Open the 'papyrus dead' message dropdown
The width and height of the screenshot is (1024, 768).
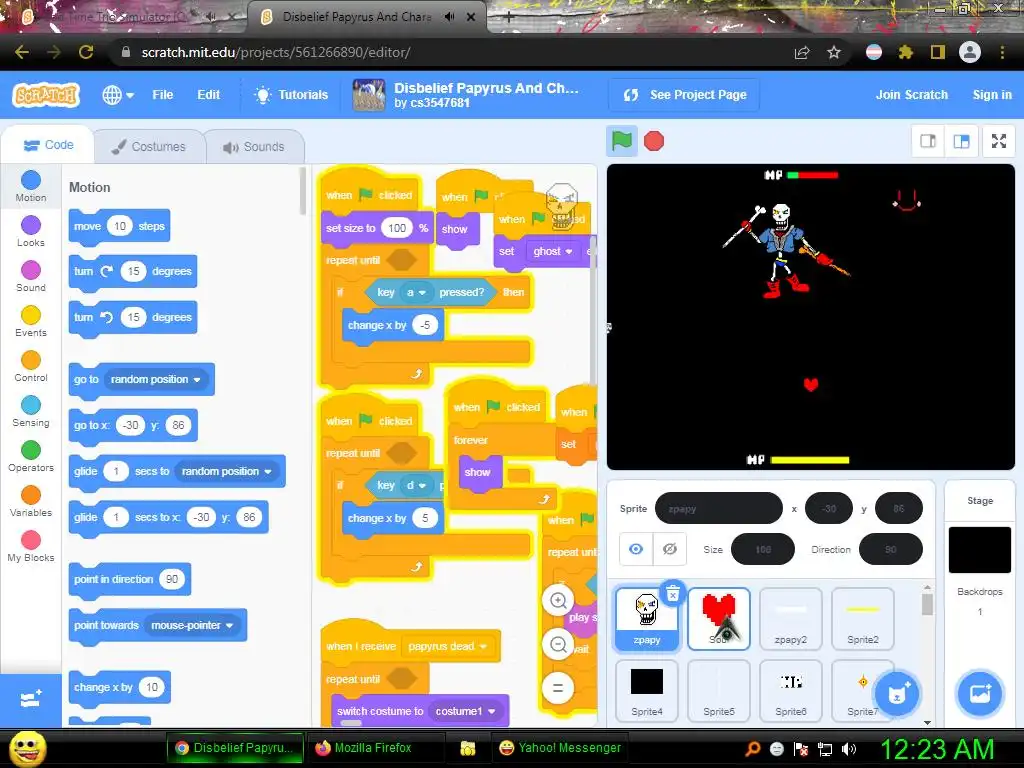coord(447,647)
